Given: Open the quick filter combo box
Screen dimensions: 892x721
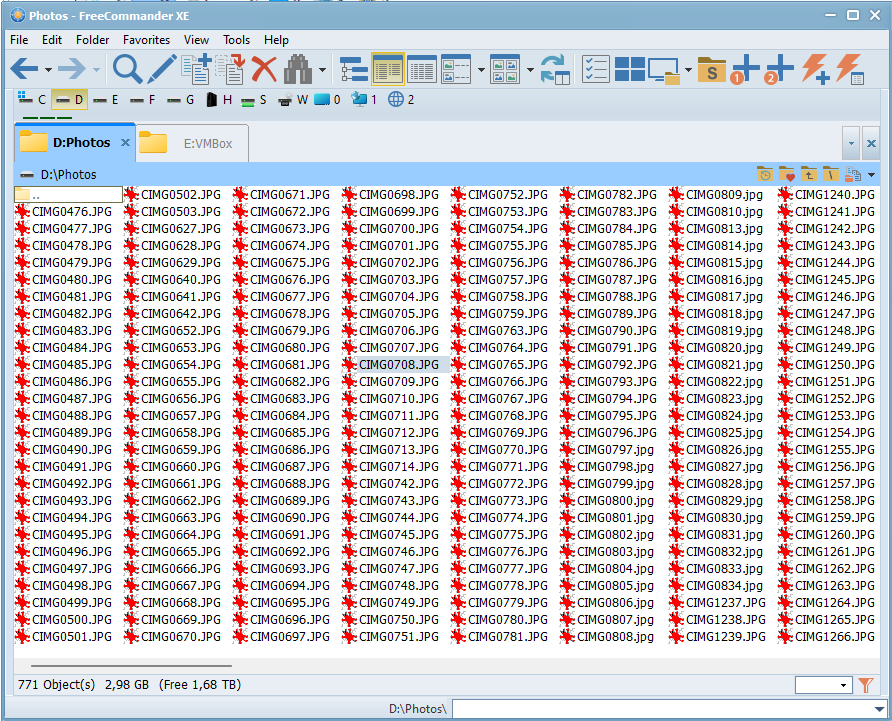Looking at the screenshot, I should 823,685.
